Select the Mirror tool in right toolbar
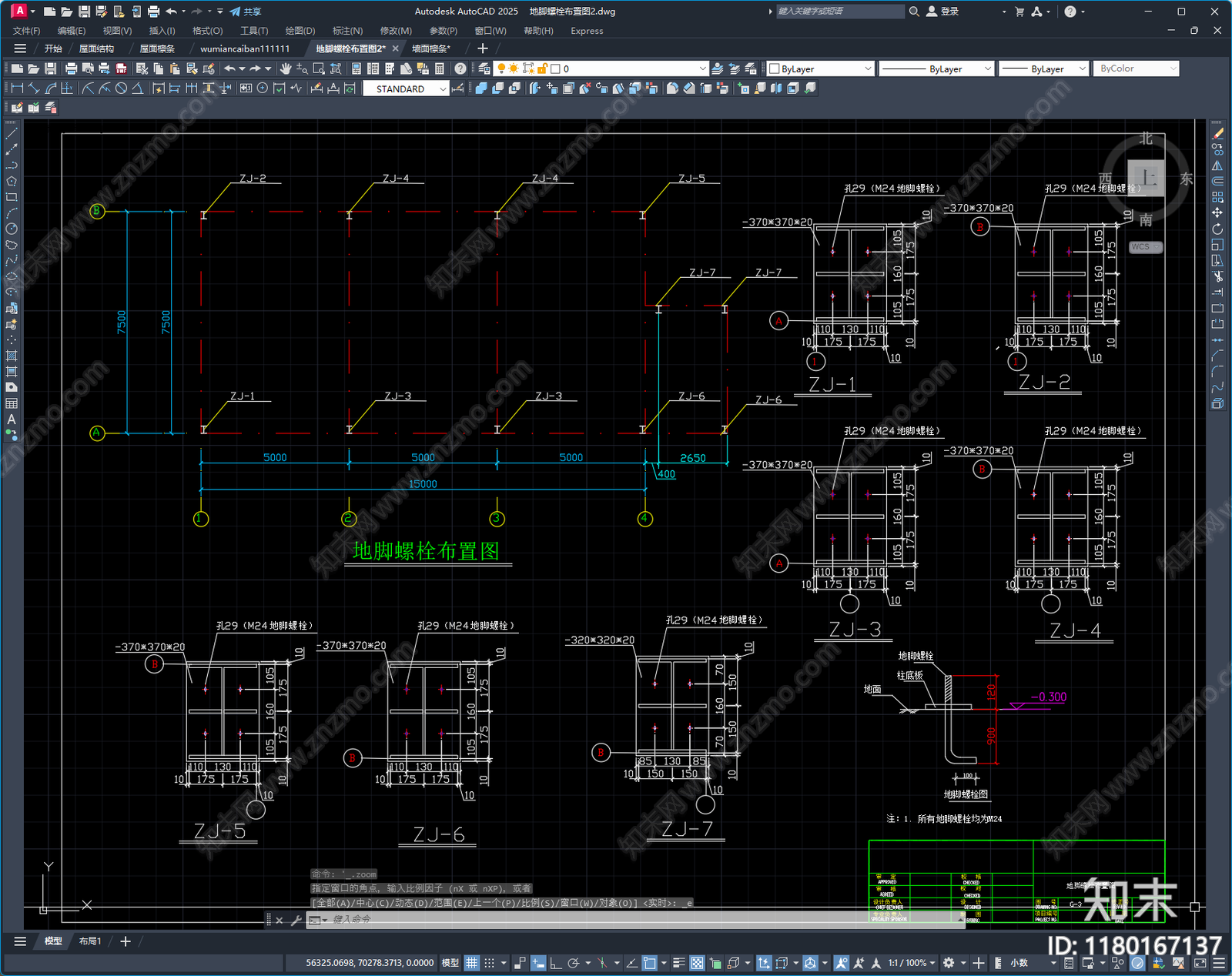This screenshot has height=976, width=1232. tap(1217, 165)
